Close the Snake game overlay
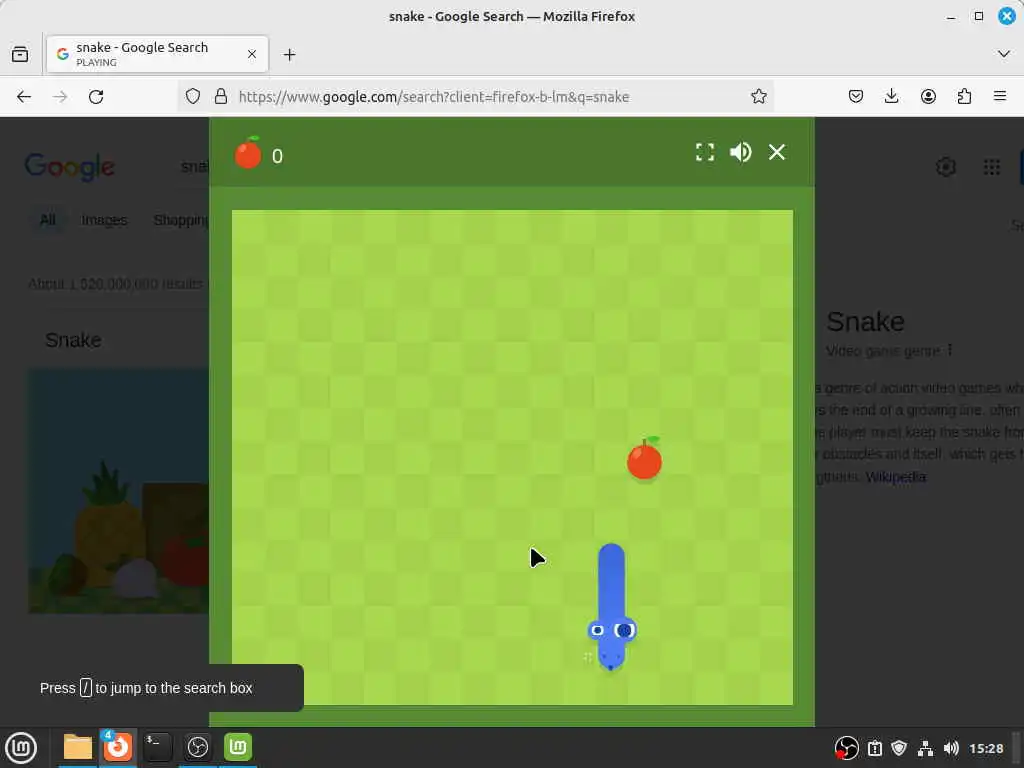 (x=776, y=152)
